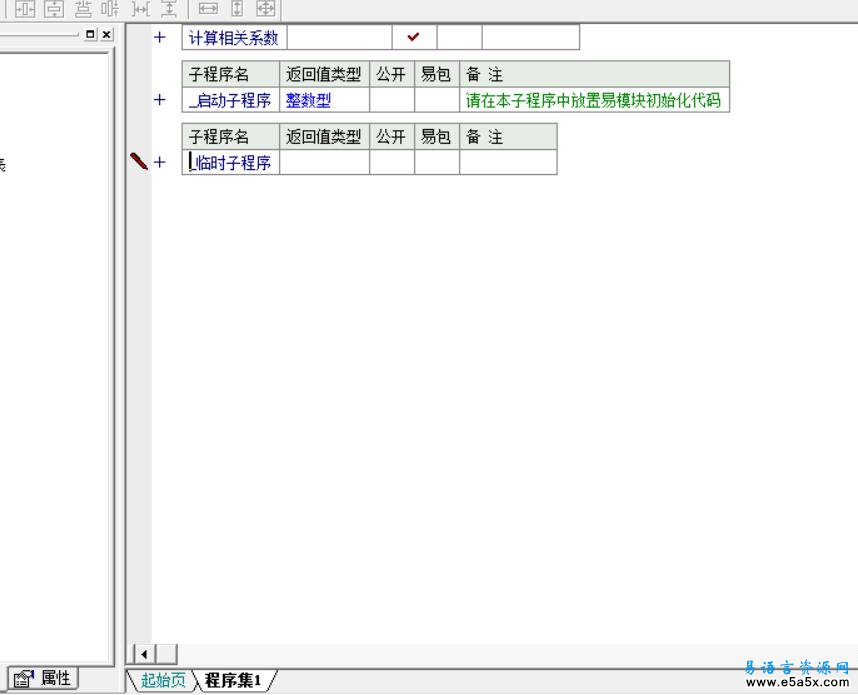Apply the make same width tool
Screen dimensions: 858x695
click(208, 9)
